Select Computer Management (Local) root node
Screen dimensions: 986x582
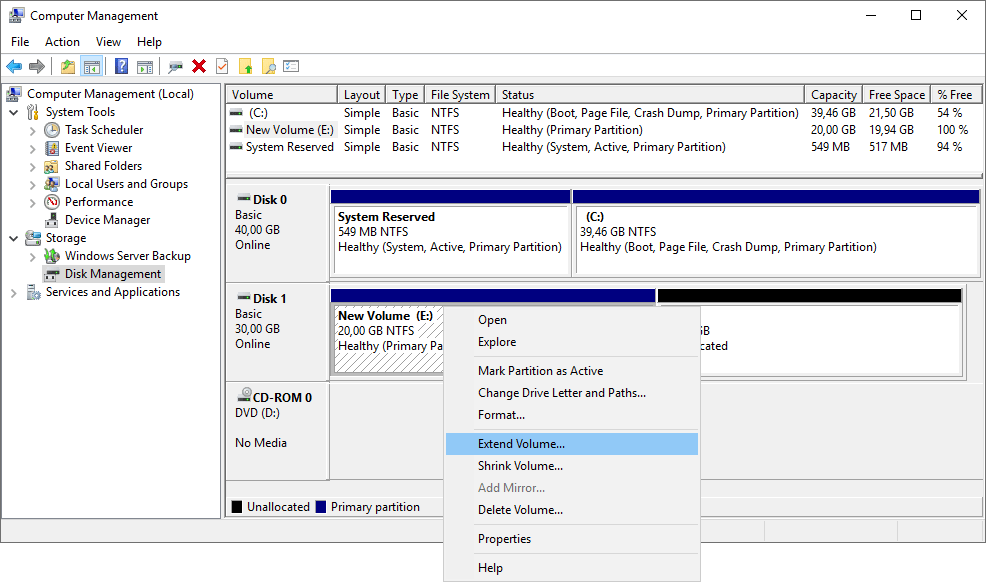[x=110, y=94]
